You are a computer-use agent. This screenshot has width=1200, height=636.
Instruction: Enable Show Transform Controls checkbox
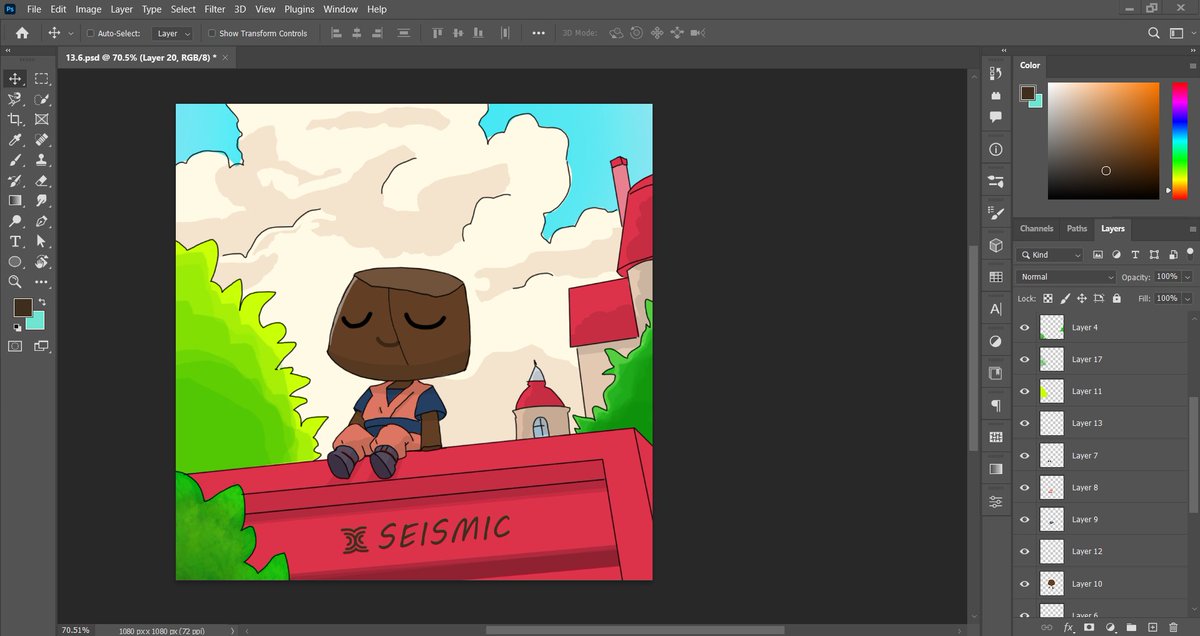212,33
